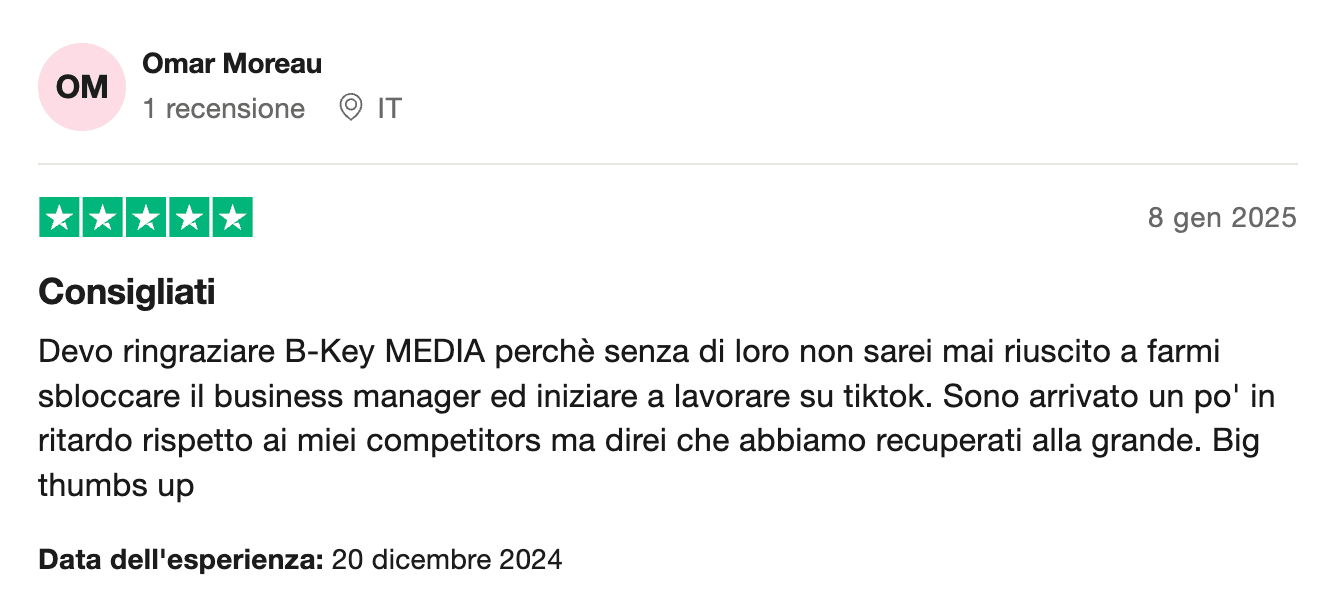Click the location pin icon

tap(350, 108)
